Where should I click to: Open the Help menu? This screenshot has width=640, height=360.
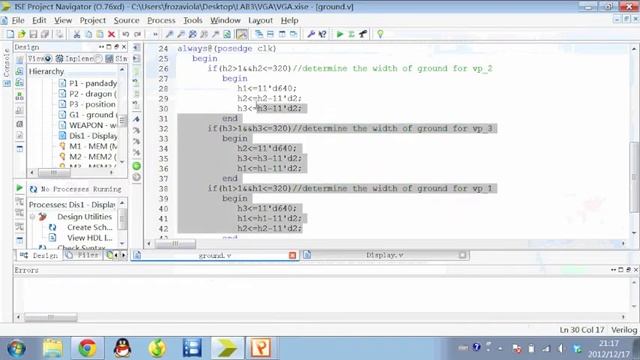pos(289,20)
